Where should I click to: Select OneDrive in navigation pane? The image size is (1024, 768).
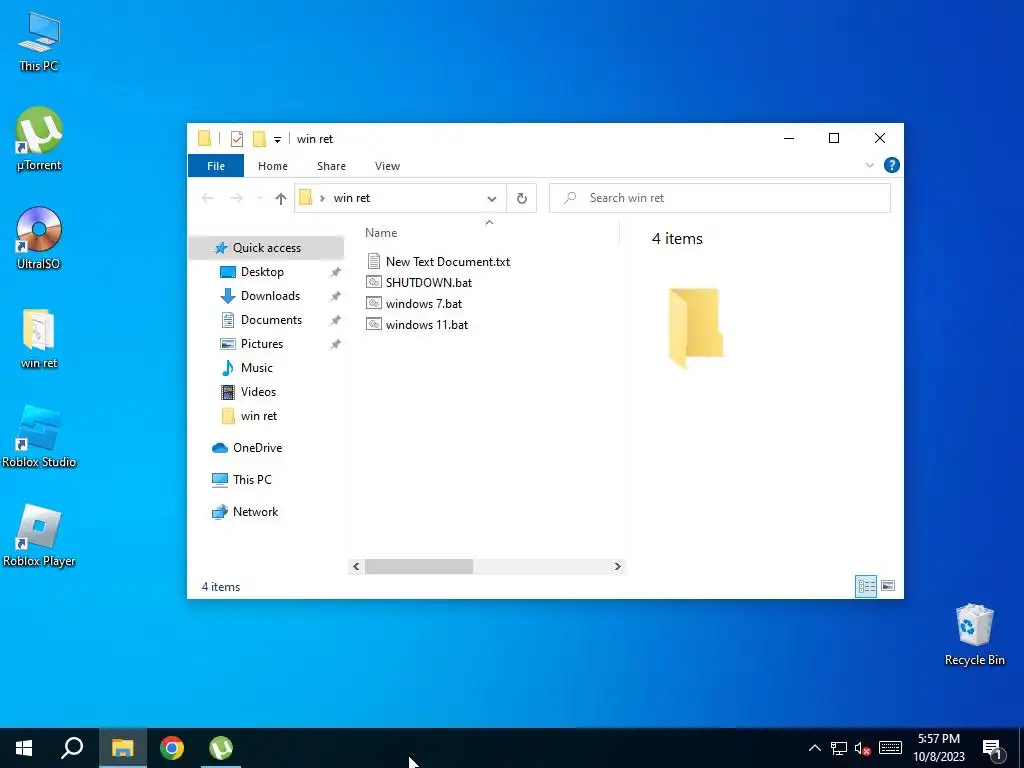[257, 448]
